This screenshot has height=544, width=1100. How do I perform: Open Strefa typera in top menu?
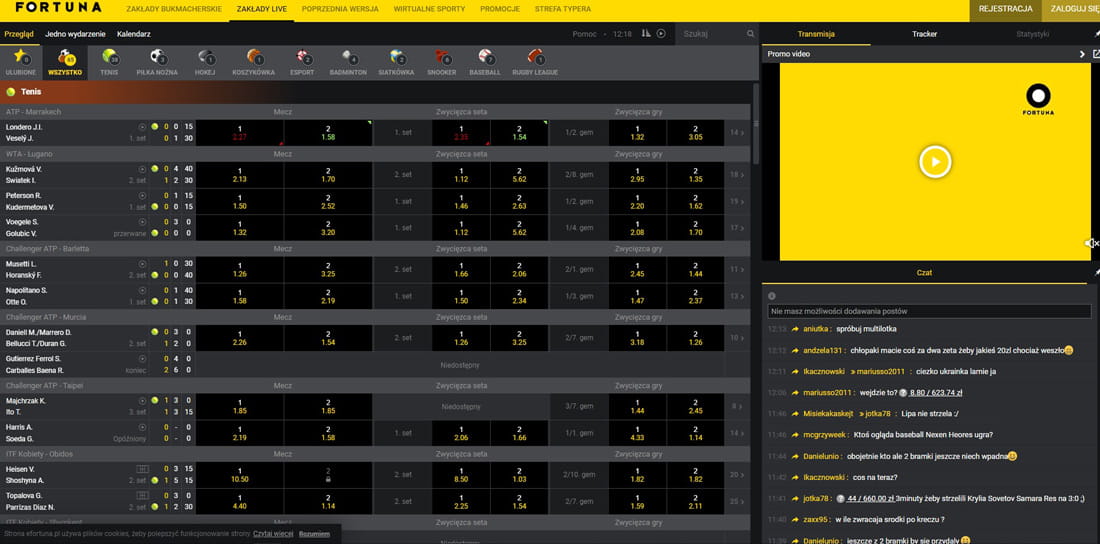[x=563, y=9]
